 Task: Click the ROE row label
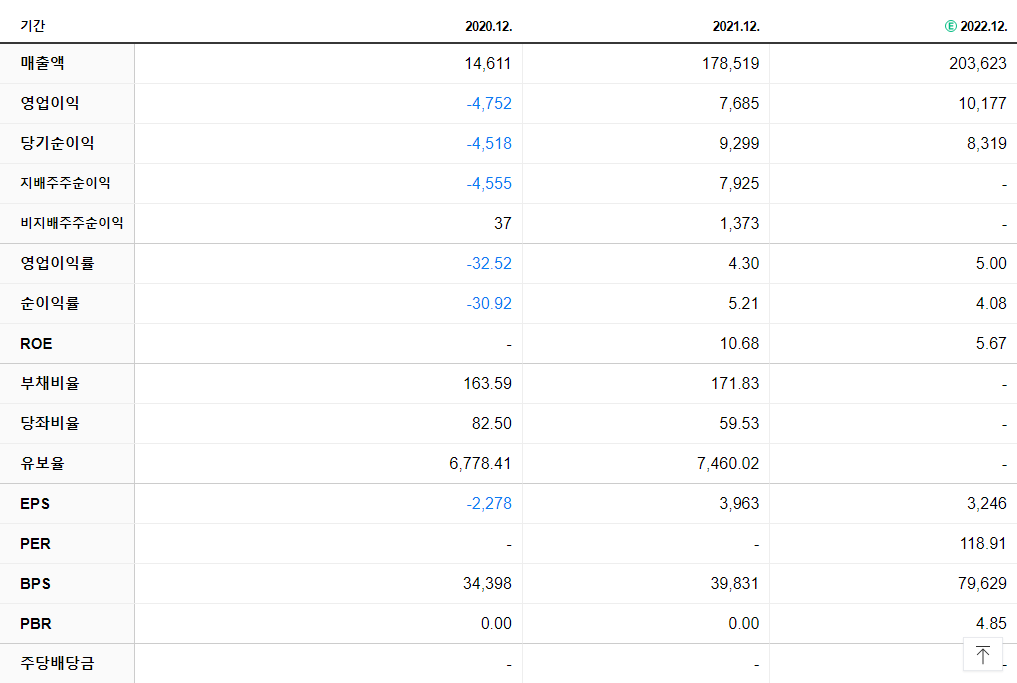point(36,344)
